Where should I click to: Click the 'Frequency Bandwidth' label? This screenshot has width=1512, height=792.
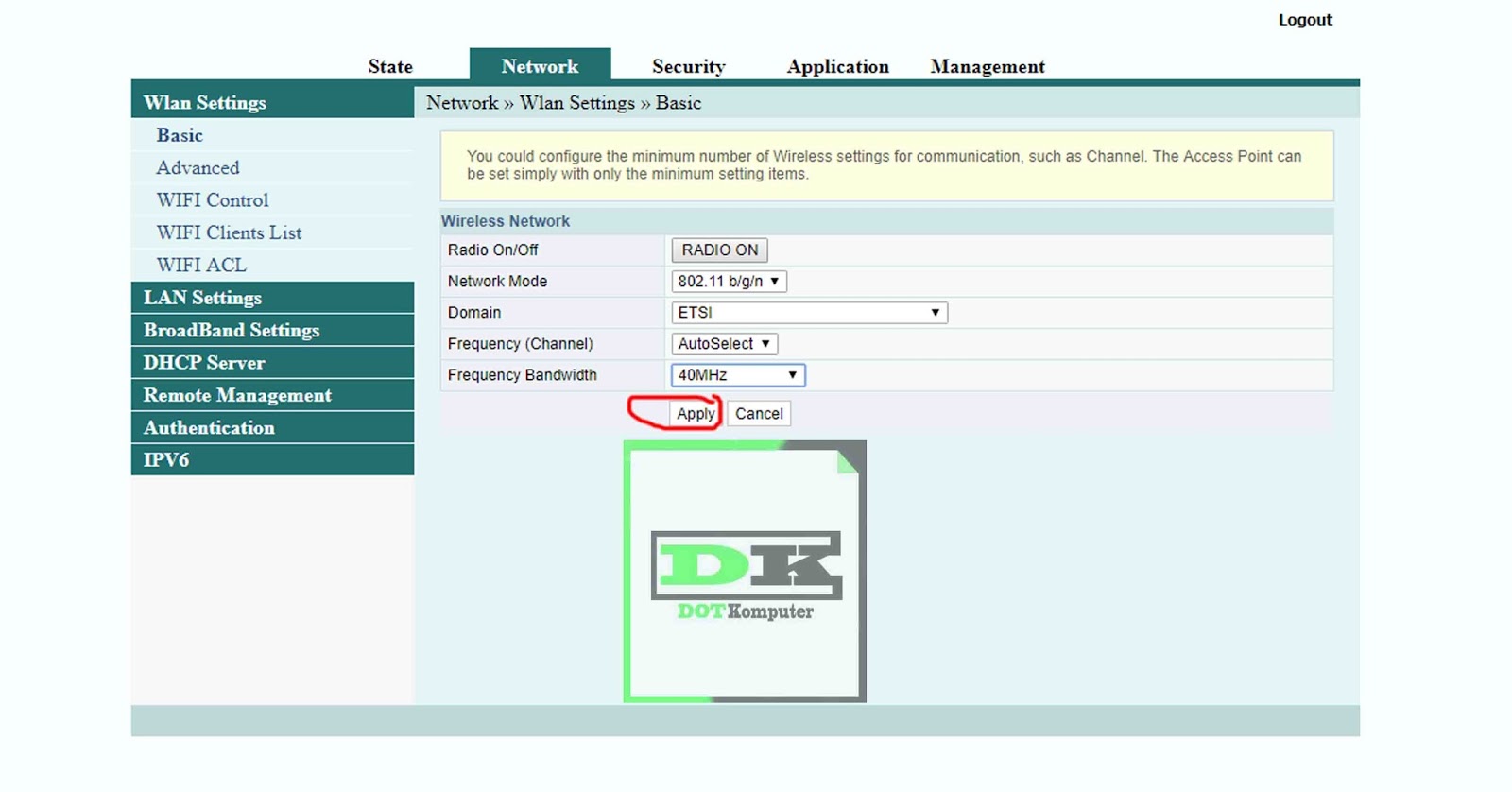tap(522, 375)
